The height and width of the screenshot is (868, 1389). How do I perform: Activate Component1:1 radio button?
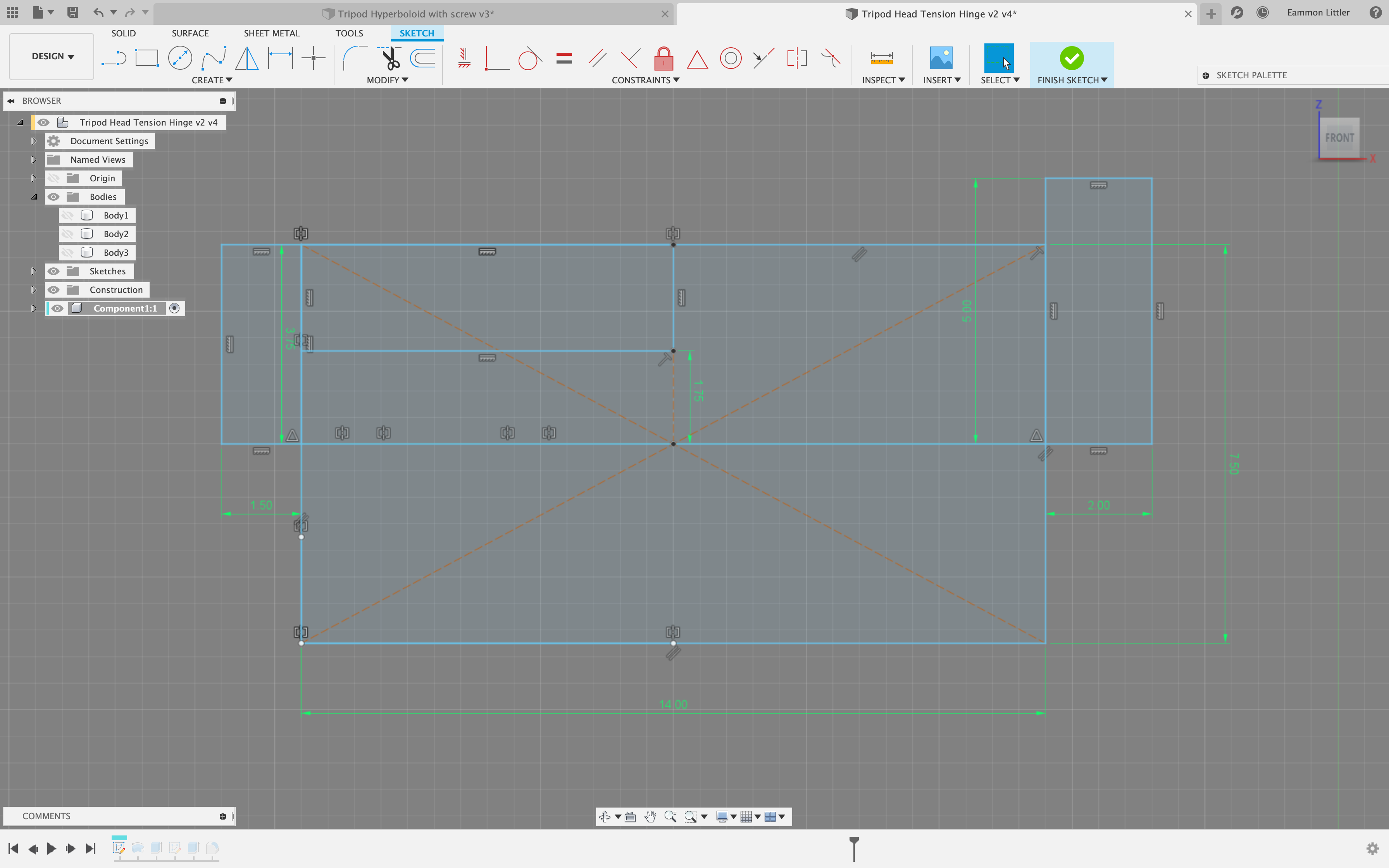coord(174,308)
